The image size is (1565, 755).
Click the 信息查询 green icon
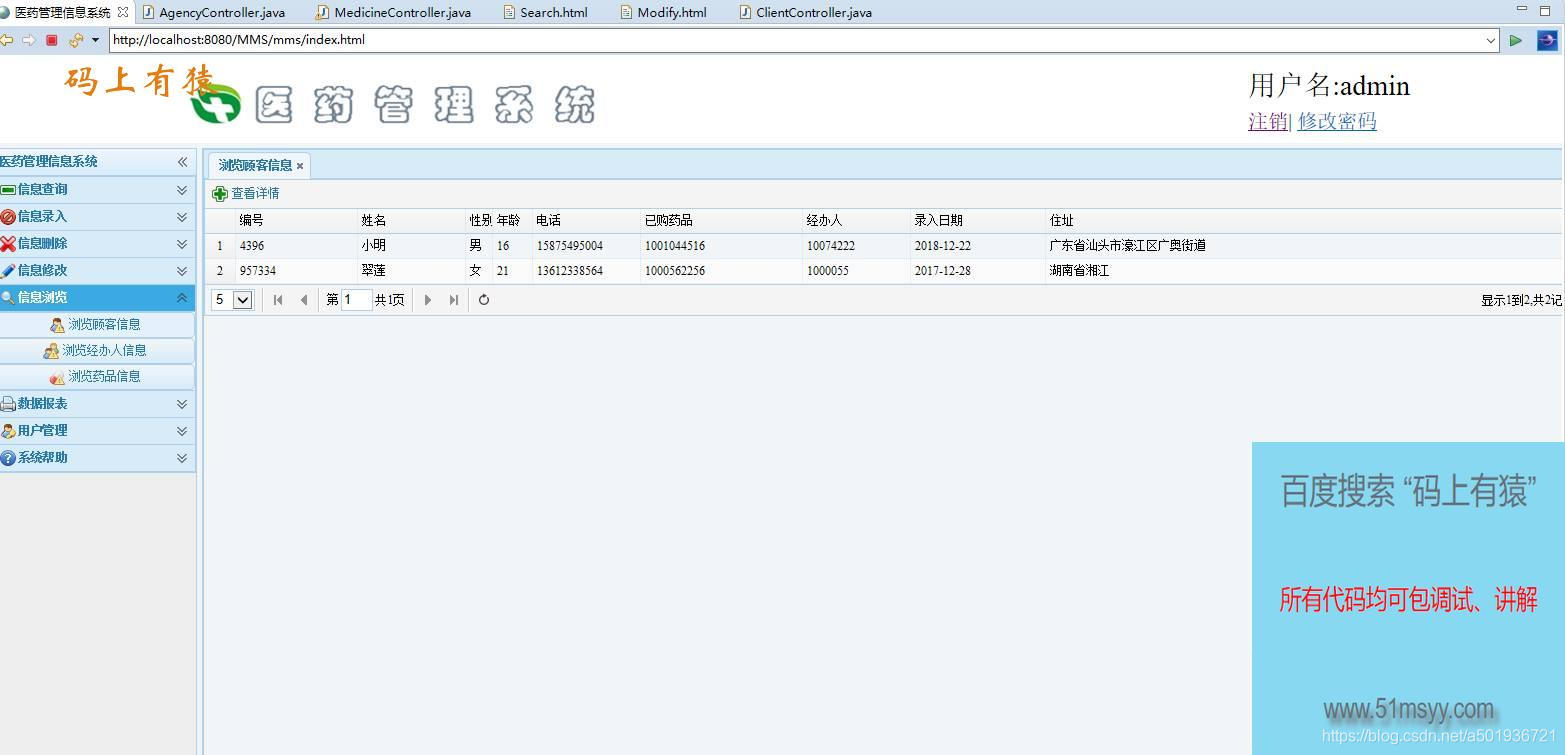8,190
